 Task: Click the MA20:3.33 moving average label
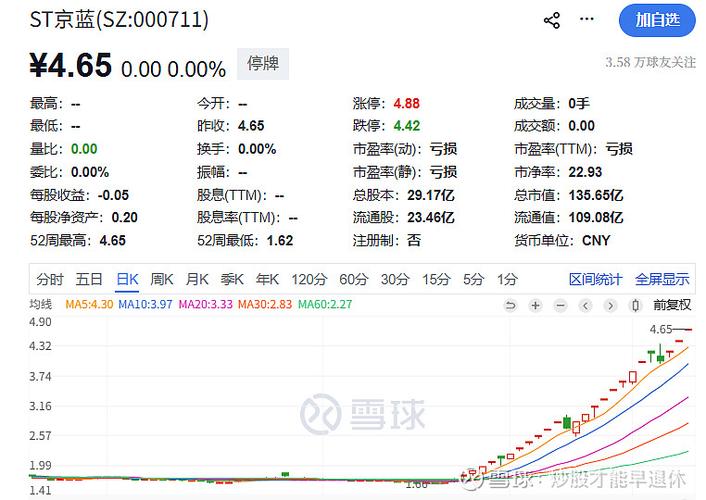click(x=205, y=305)
